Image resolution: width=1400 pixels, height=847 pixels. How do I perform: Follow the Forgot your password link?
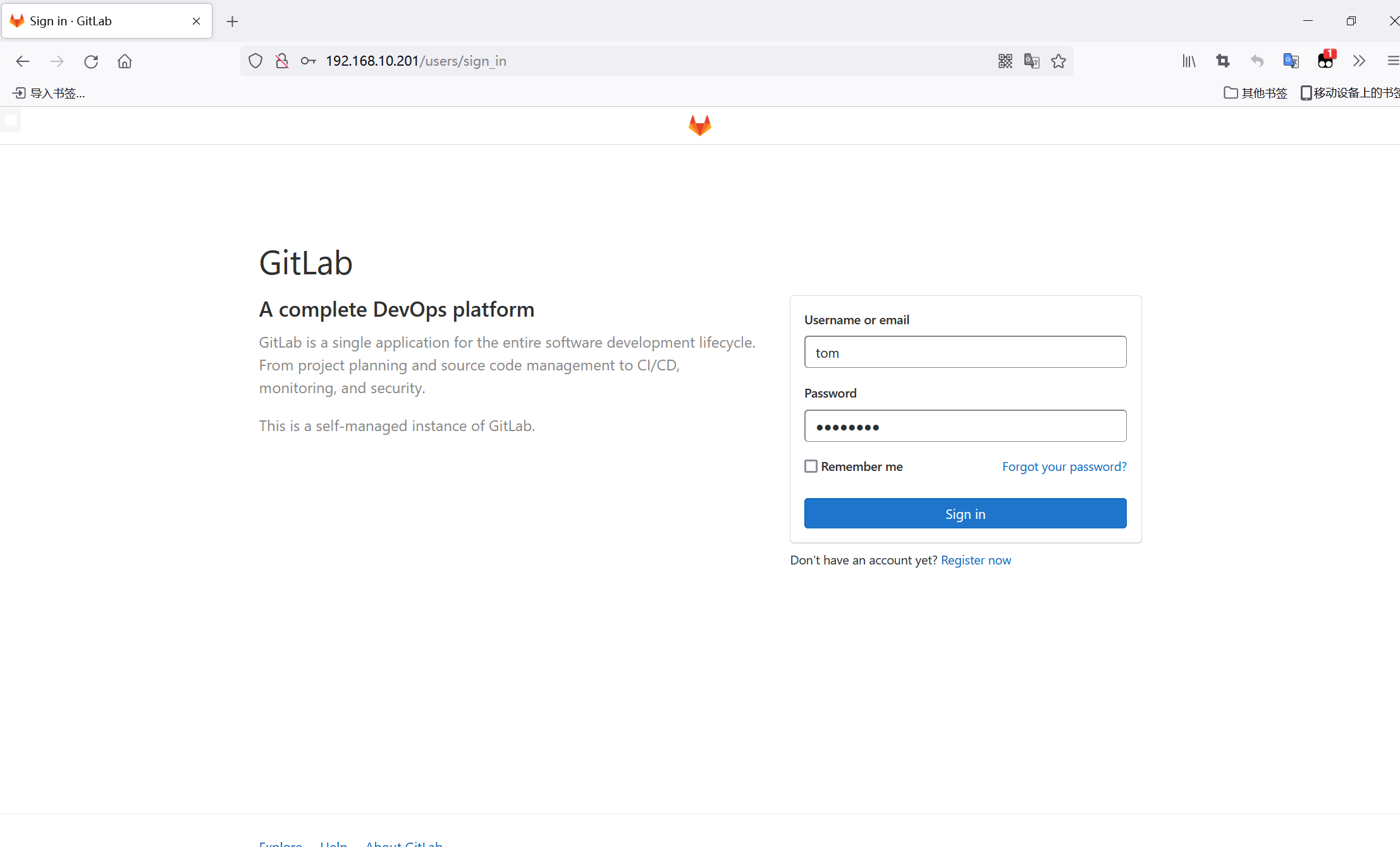tap(1064, 466)
